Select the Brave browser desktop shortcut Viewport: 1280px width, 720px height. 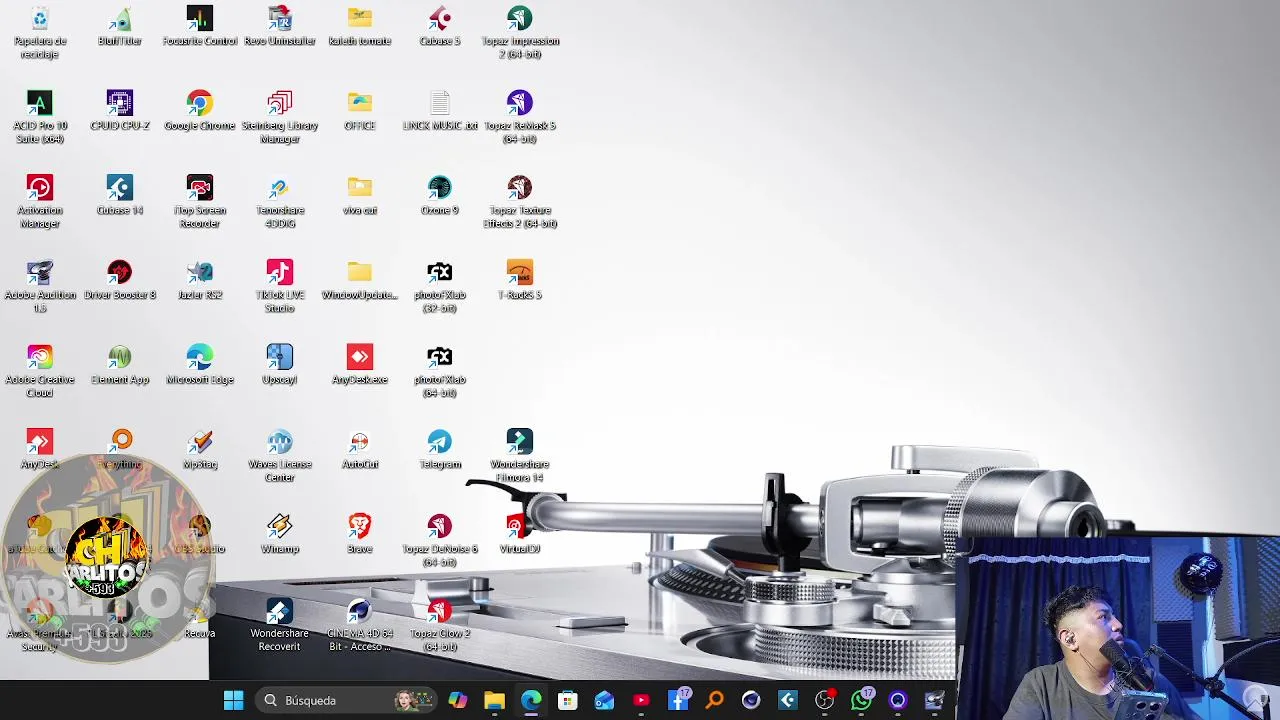point(360,535)
